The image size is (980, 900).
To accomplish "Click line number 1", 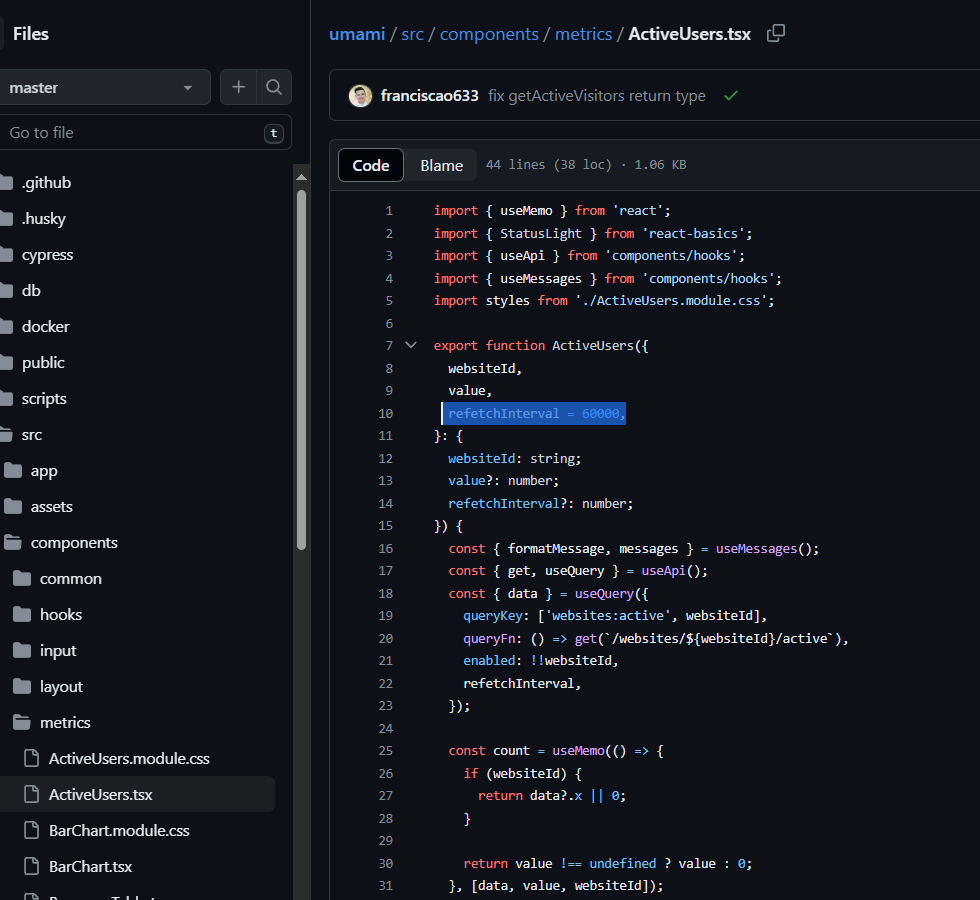I will point(389,211).
